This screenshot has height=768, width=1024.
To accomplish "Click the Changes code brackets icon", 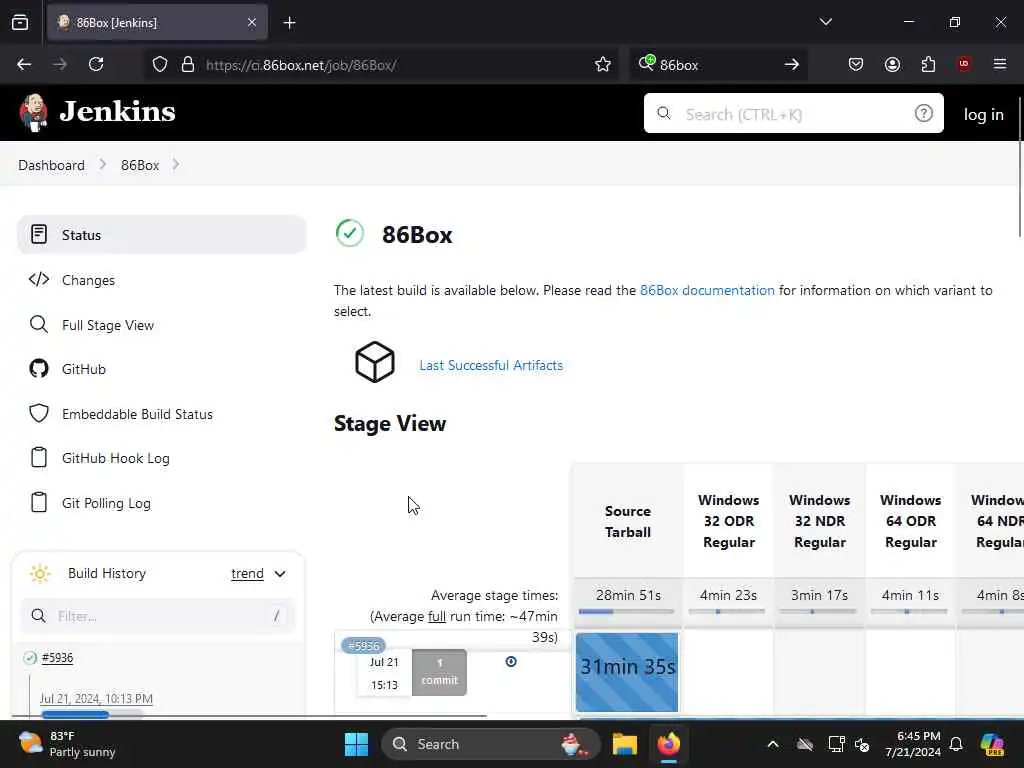I will pyautogui.click(x=39, y=280).
